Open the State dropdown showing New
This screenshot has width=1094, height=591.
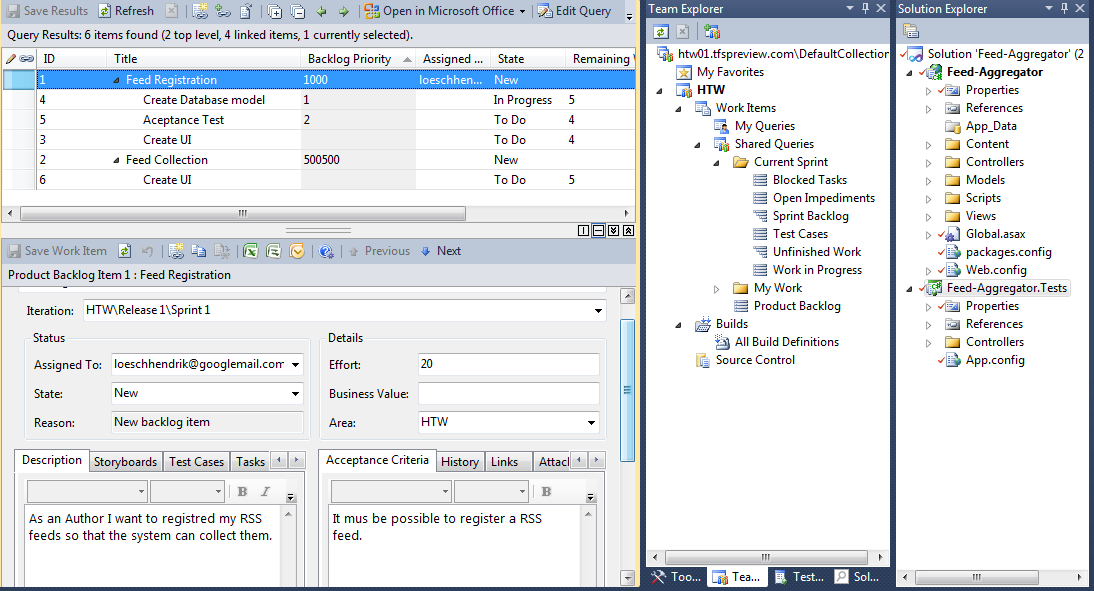295,394
